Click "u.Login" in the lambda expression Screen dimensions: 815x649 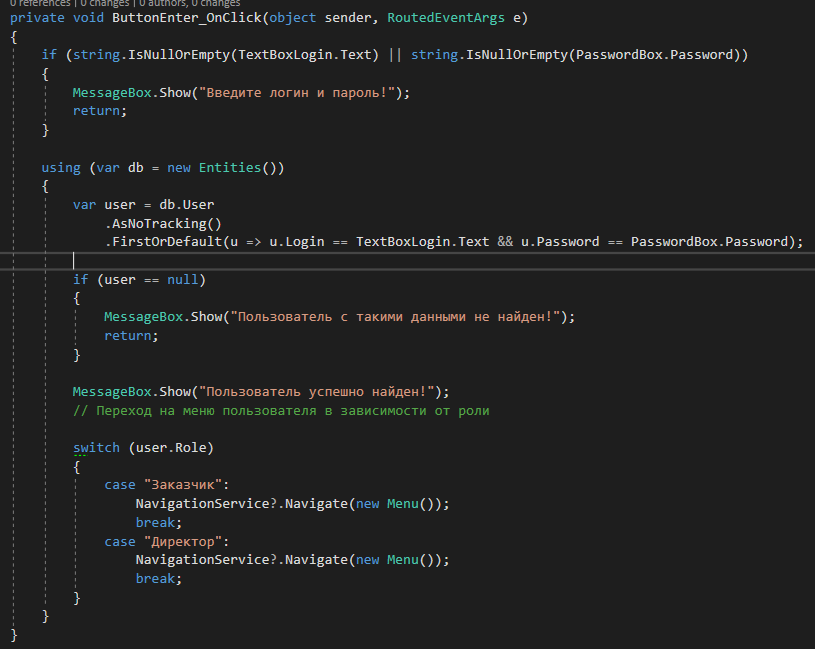297,242
